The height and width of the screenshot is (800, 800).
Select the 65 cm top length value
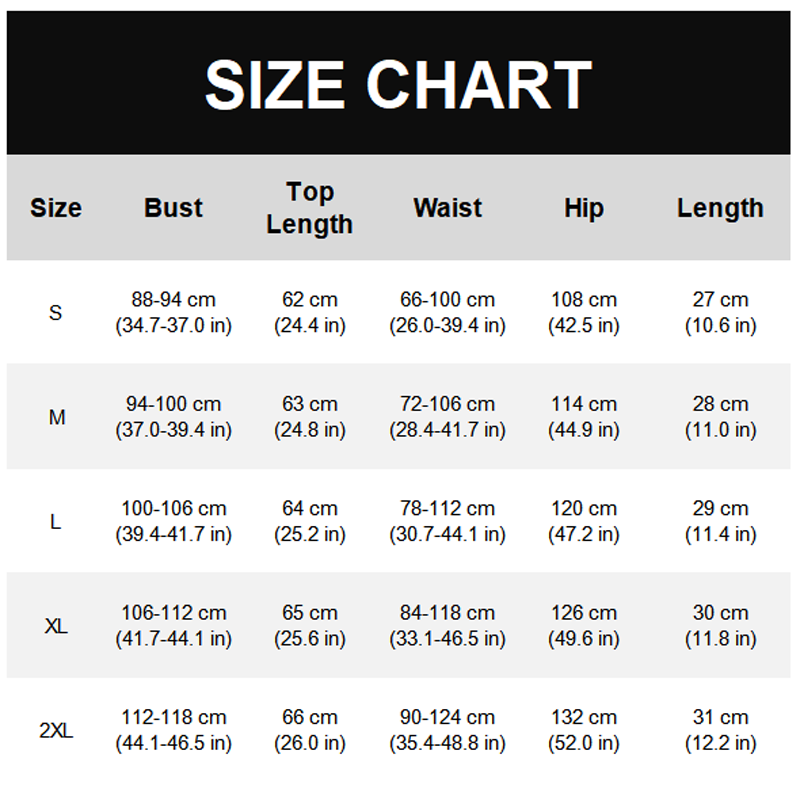310,613
